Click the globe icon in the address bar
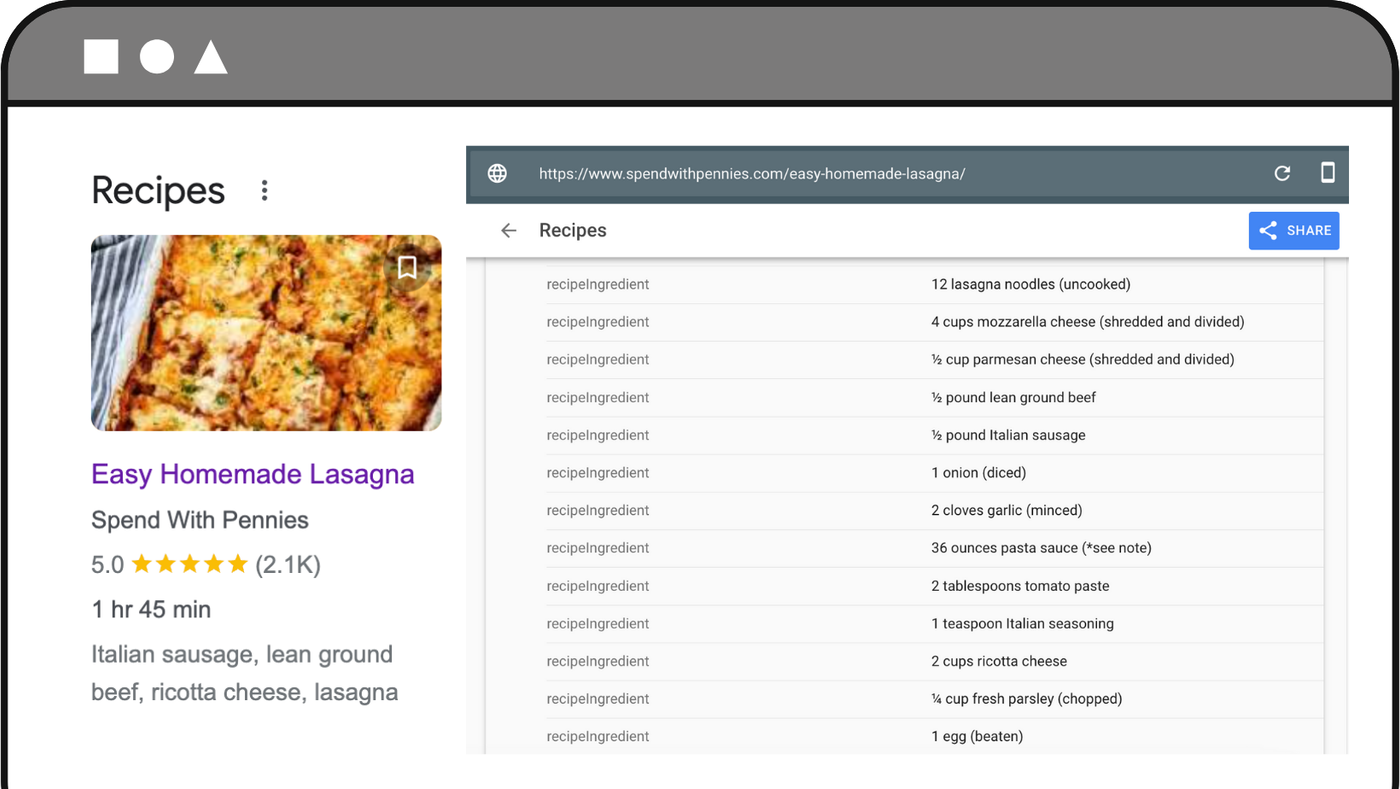The image size is (1400, 789). pos(496,173)
